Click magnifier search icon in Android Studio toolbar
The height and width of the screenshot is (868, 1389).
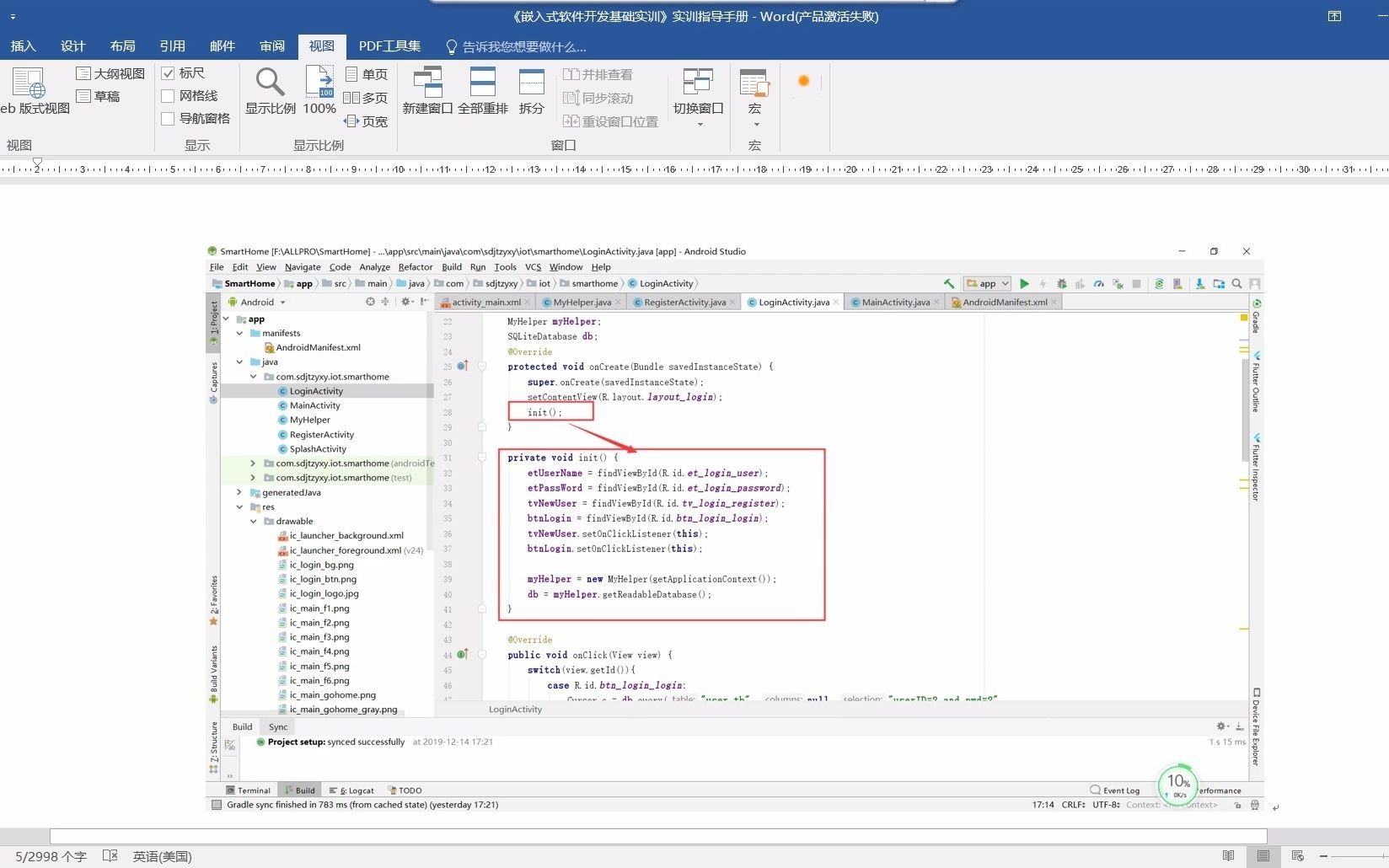[1236, 284]
